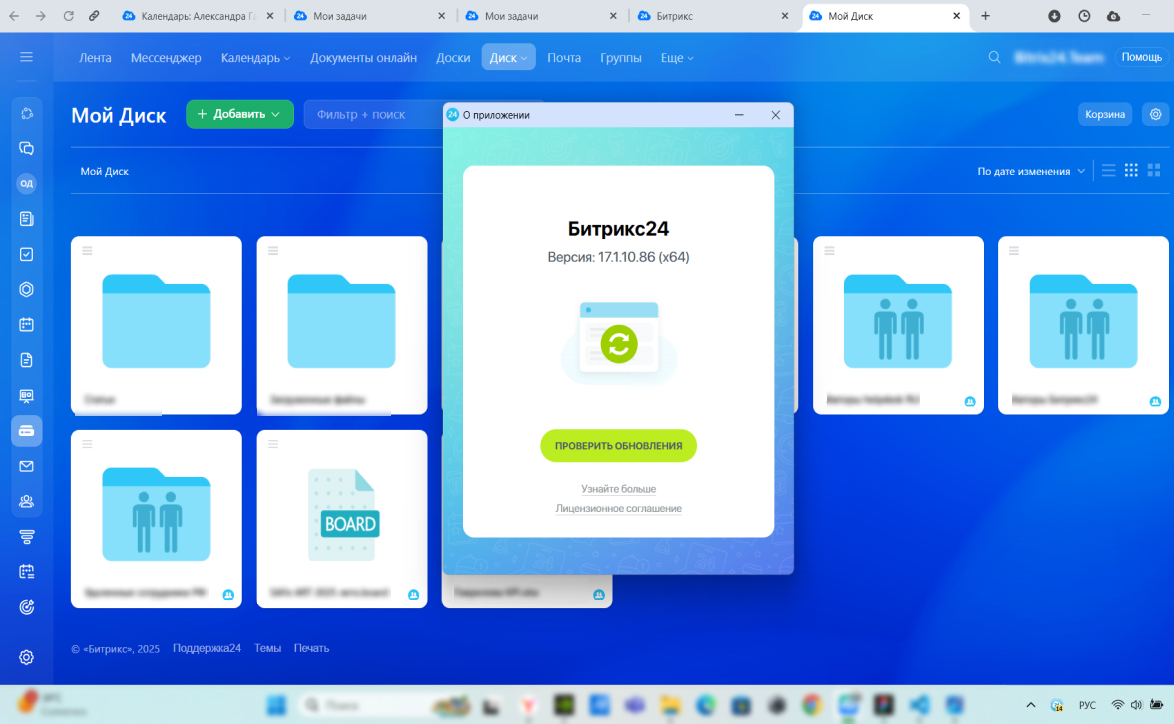Open the hamburger menu above the left sidebar
This screenshot has height=724, width=1174.
click(26, 57)
